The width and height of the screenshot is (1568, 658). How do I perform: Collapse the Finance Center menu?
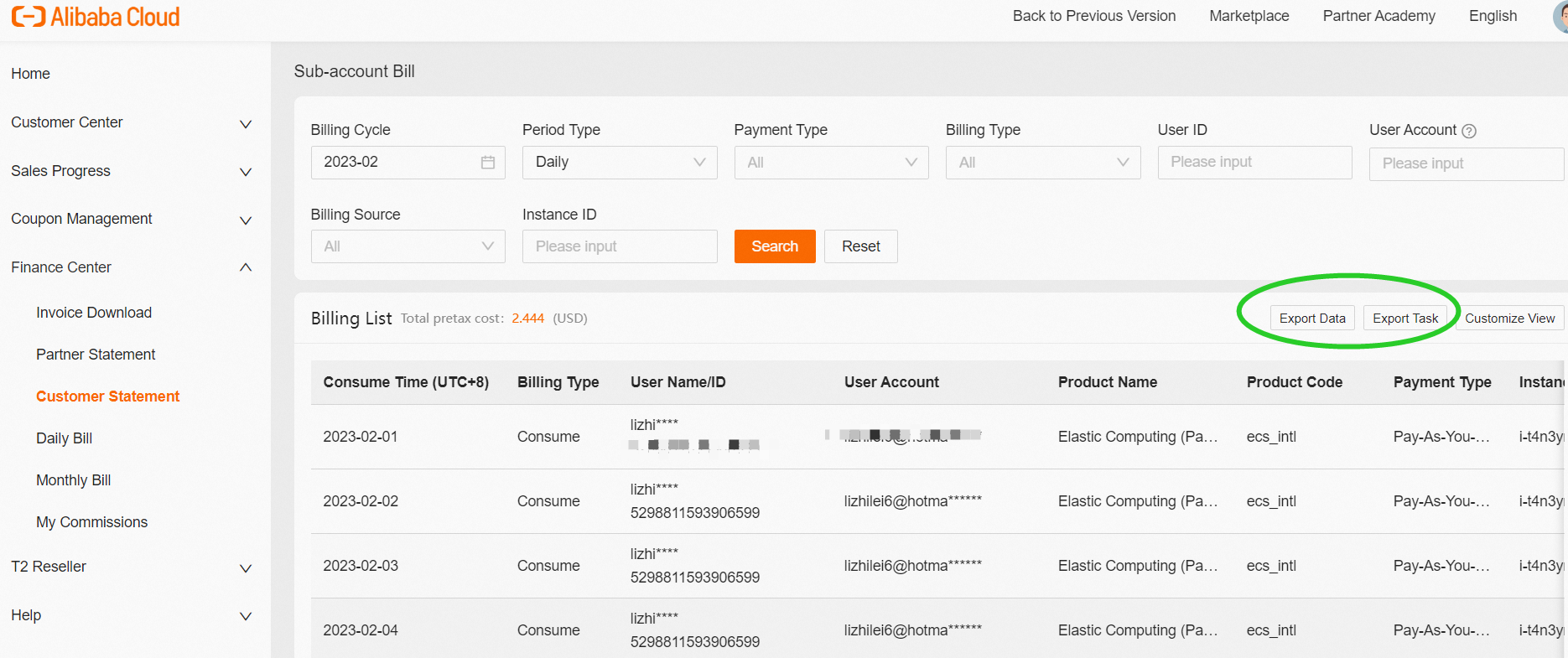(246, 267)
